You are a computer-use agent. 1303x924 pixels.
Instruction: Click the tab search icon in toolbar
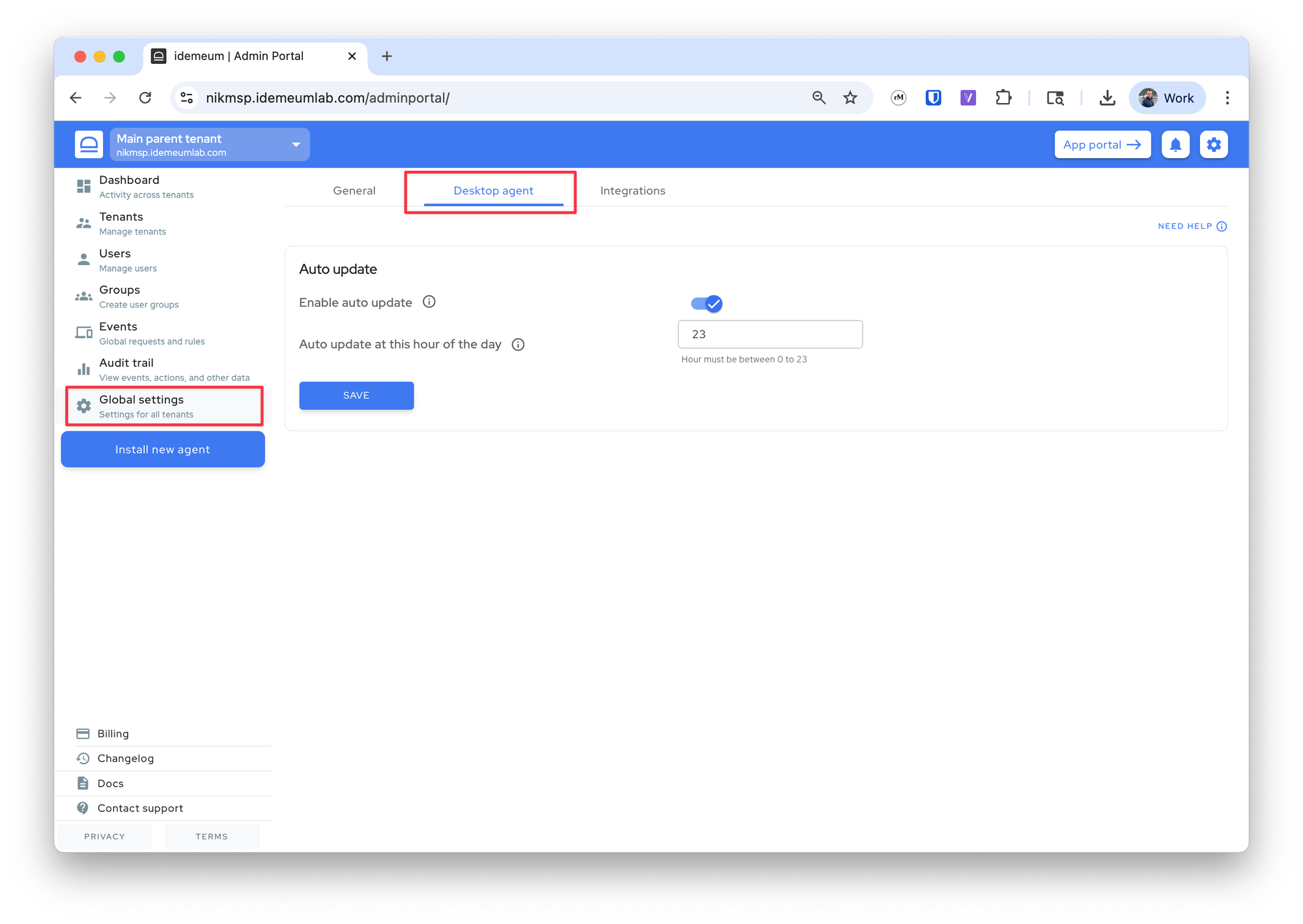pyautogui.click(x=1055, y=98)
